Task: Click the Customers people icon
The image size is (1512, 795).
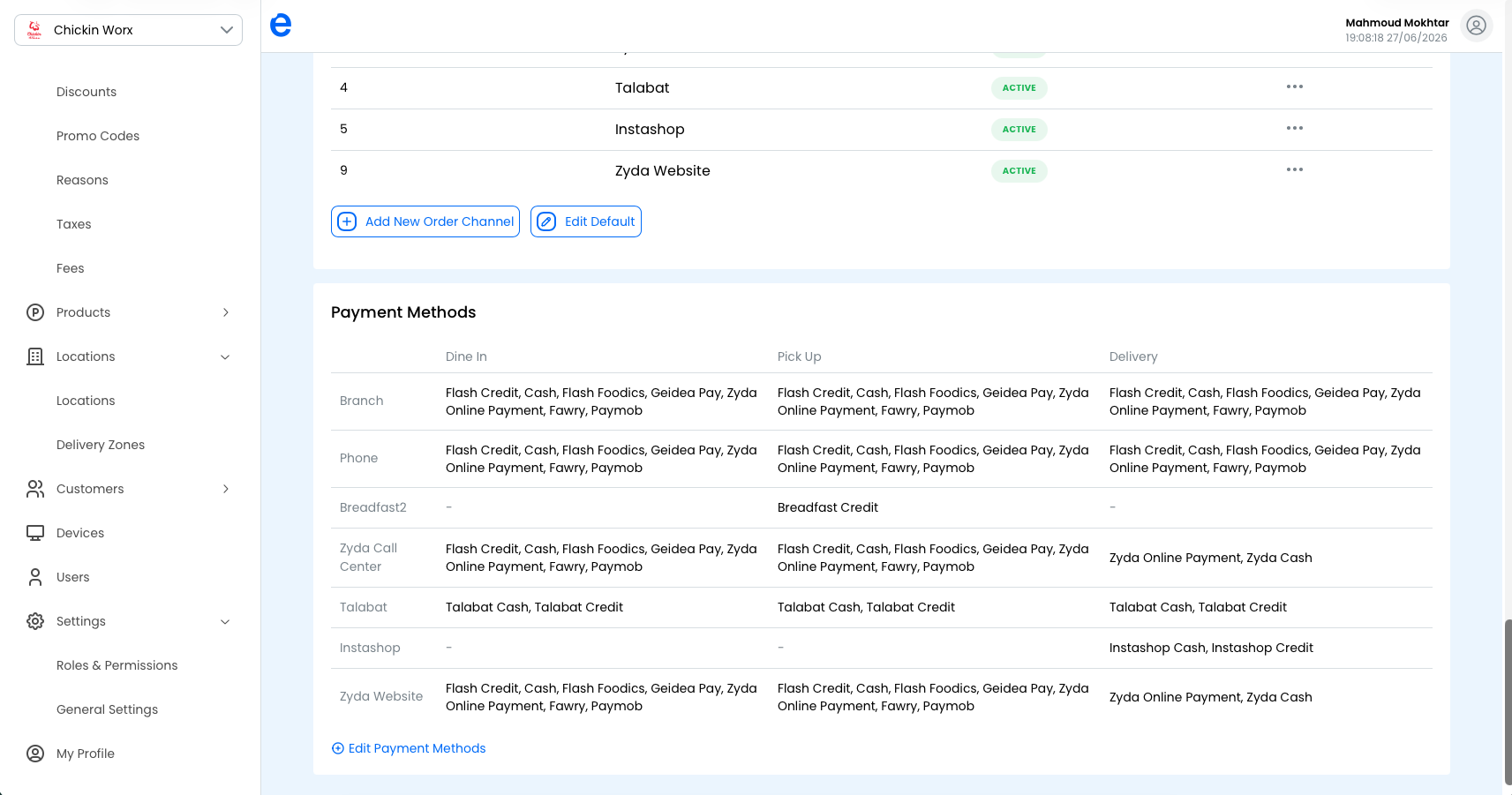Action: point(35,489)
